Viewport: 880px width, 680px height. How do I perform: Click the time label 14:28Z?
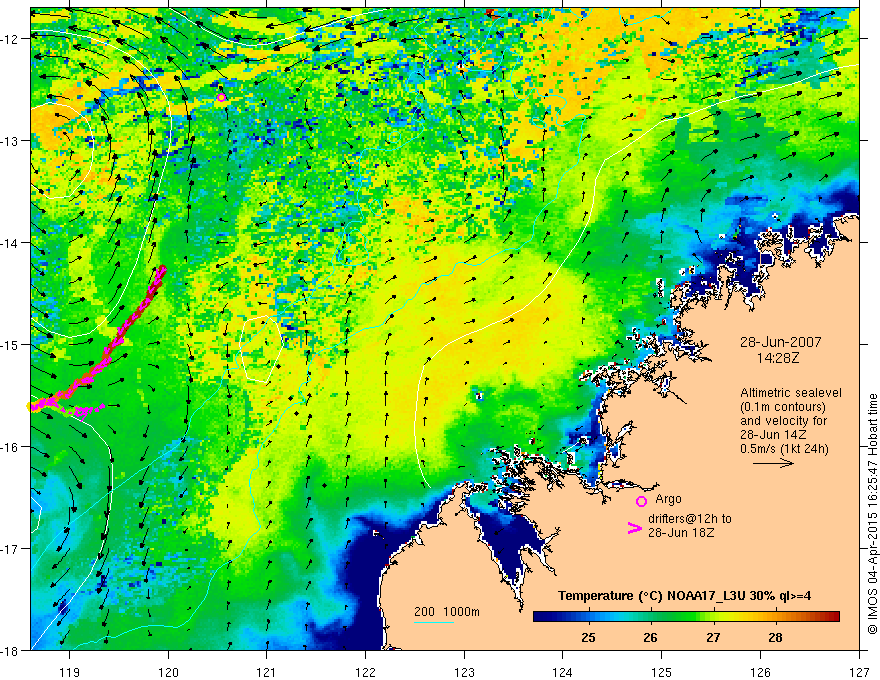(x=777, y=358)
